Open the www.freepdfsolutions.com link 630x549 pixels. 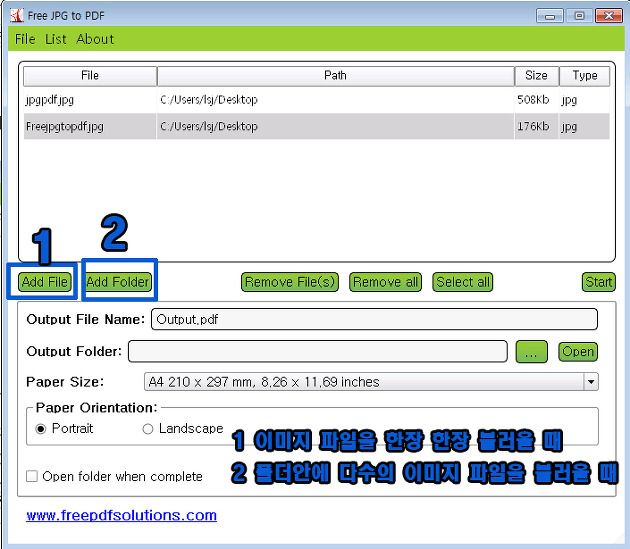[x=121, y=515]
